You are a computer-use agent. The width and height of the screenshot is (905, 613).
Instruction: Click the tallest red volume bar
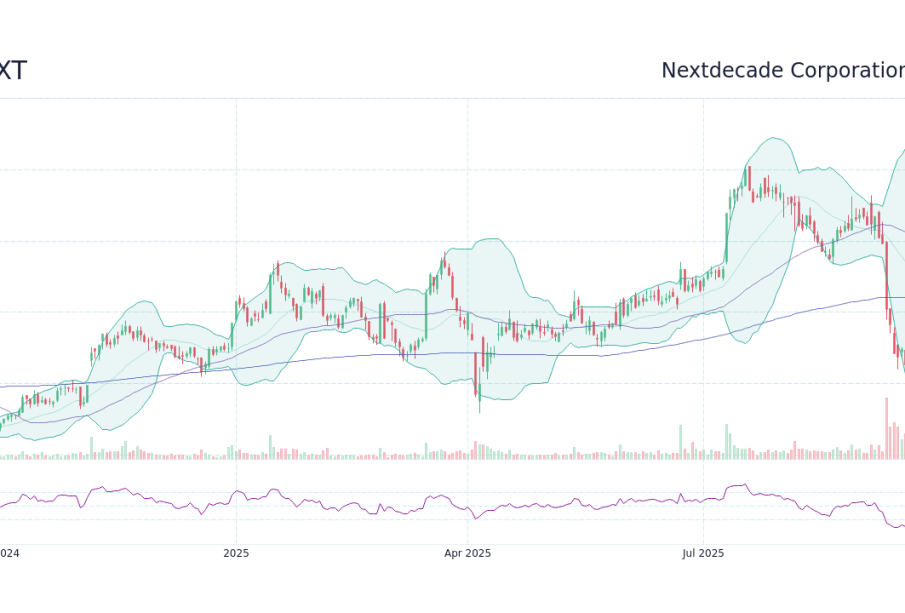(887, 428)
